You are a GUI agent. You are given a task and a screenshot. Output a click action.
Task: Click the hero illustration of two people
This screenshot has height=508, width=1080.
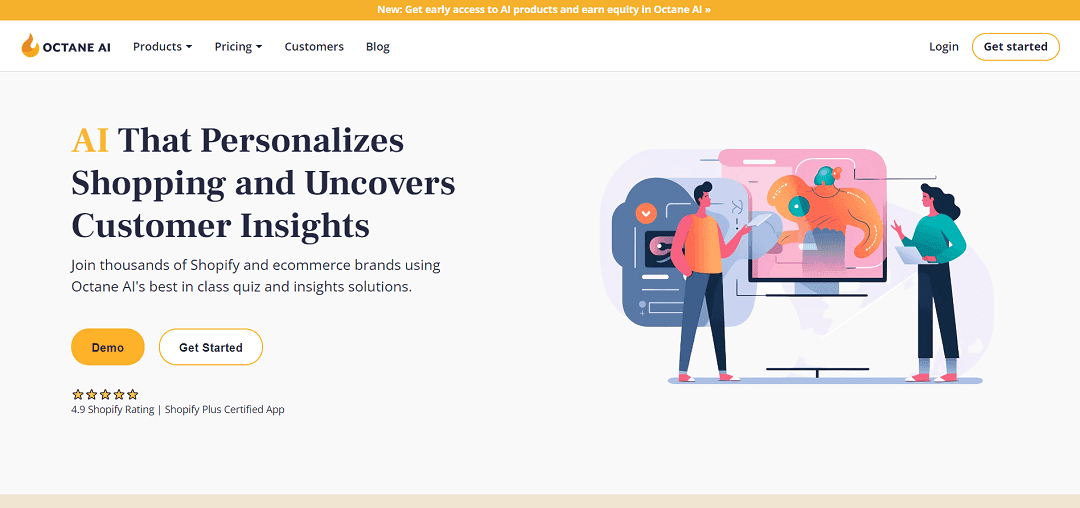click(x=796, y=265)
